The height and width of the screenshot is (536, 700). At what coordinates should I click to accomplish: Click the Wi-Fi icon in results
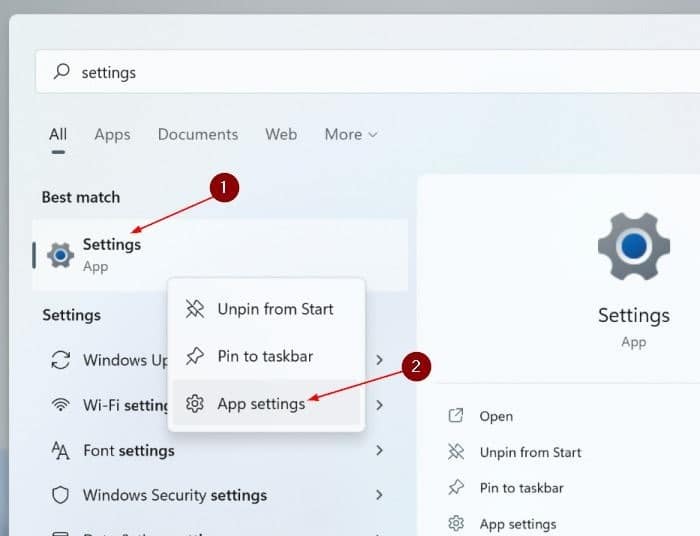[x=61, y=405]
